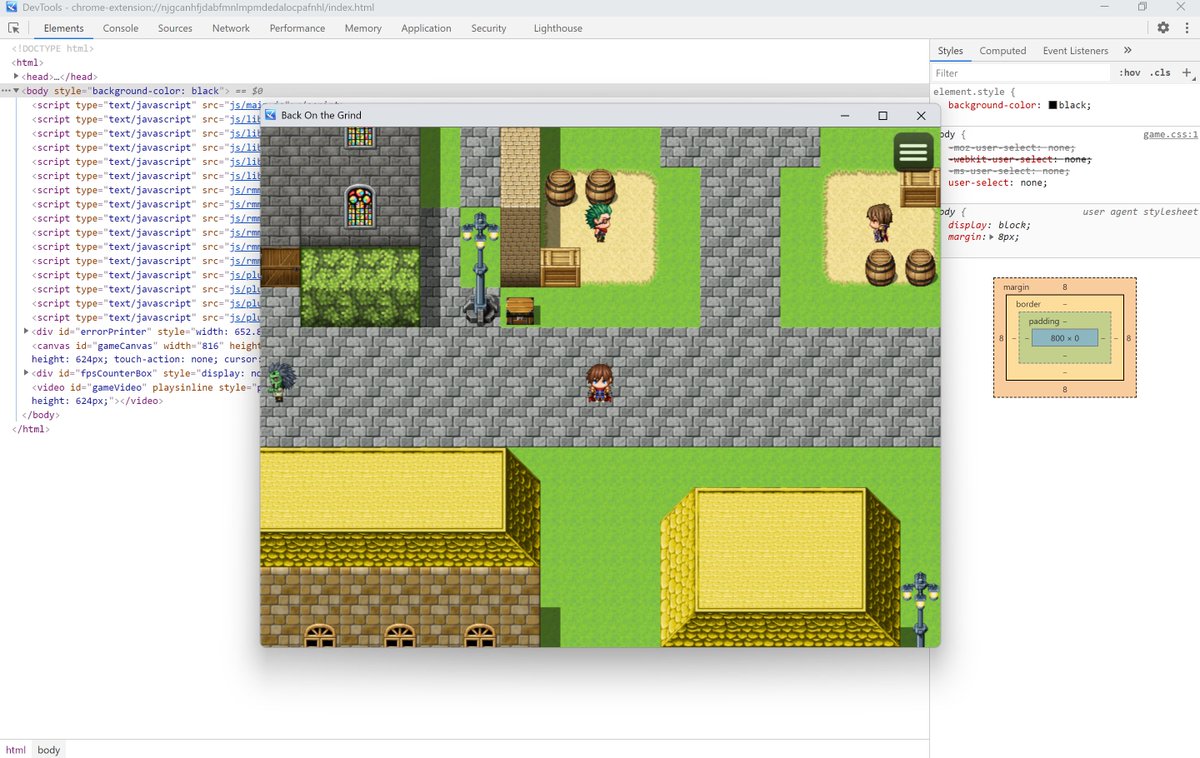Switch to the Sources tab
1200x758 pixels.
tap(175, 28)
